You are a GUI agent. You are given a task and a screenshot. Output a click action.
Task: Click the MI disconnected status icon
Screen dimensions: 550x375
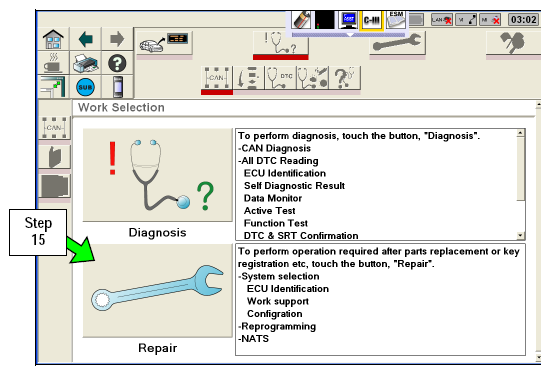click(x=490, y=20)
